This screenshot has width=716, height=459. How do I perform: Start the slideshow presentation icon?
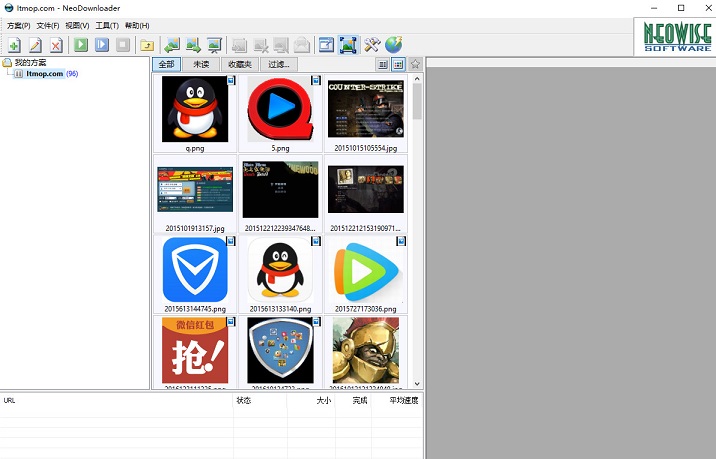coord(214,45)
